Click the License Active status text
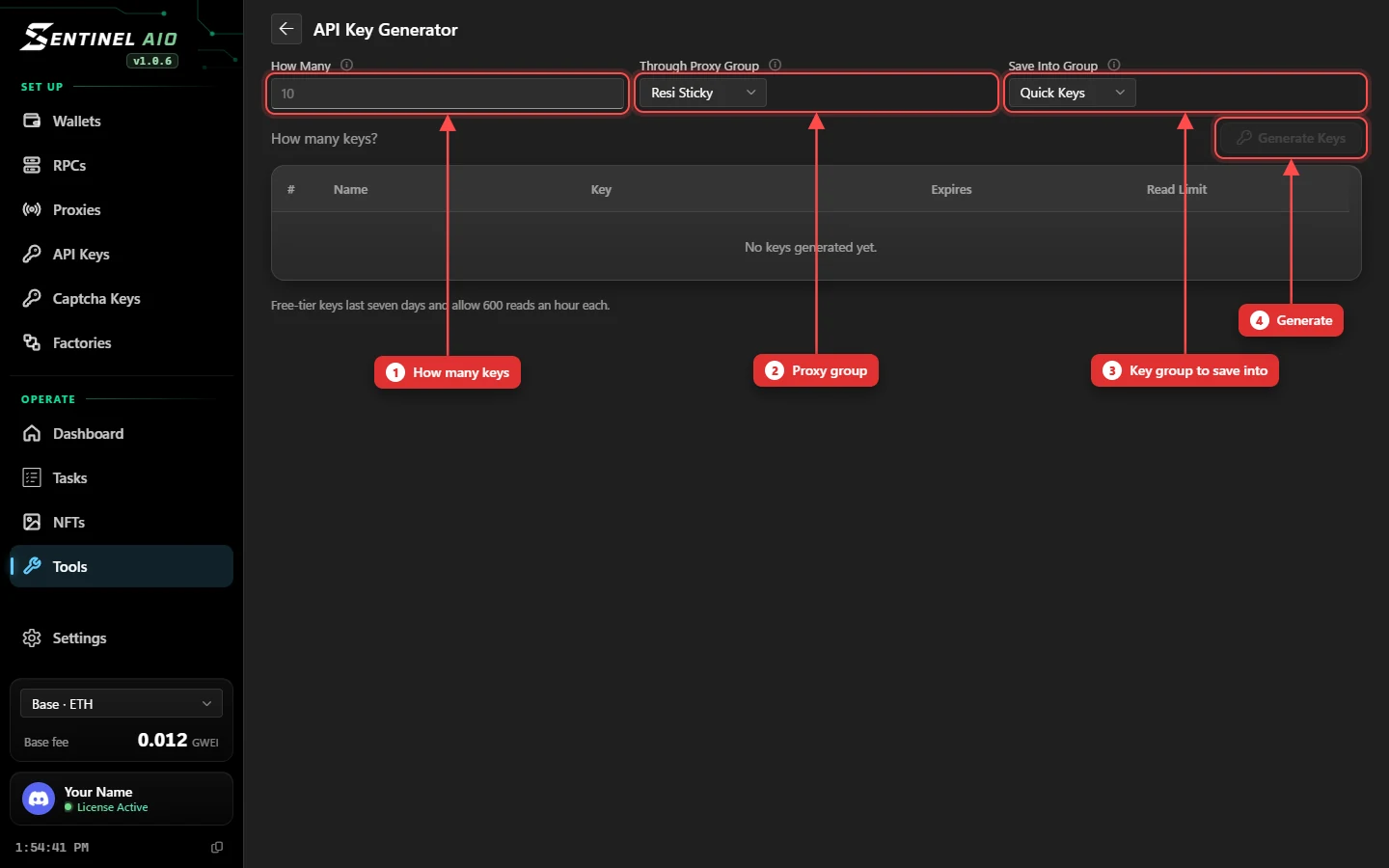This screenshot has height=868, width=1389. click(112, 807)
